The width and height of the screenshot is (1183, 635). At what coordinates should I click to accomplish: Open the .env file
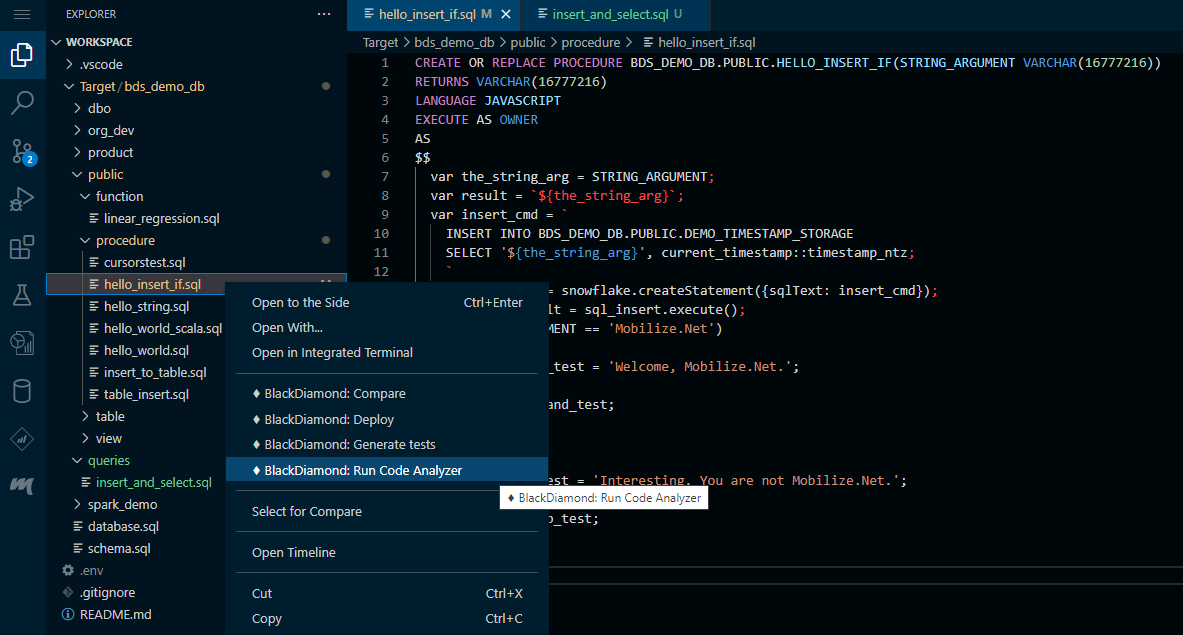pos(91,570)
